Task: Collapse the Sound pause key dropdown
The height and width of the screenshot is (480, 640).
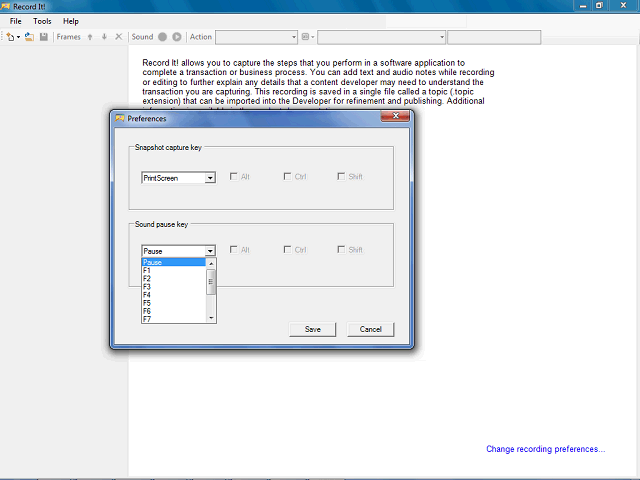Action: tap(210, 251)
